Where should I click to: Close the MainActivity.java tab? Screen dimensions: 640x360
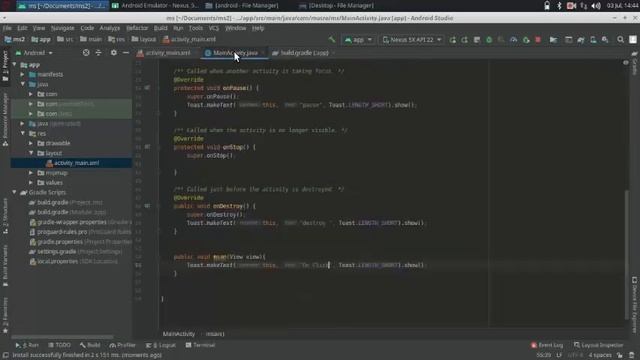click(x=263, y=53)
